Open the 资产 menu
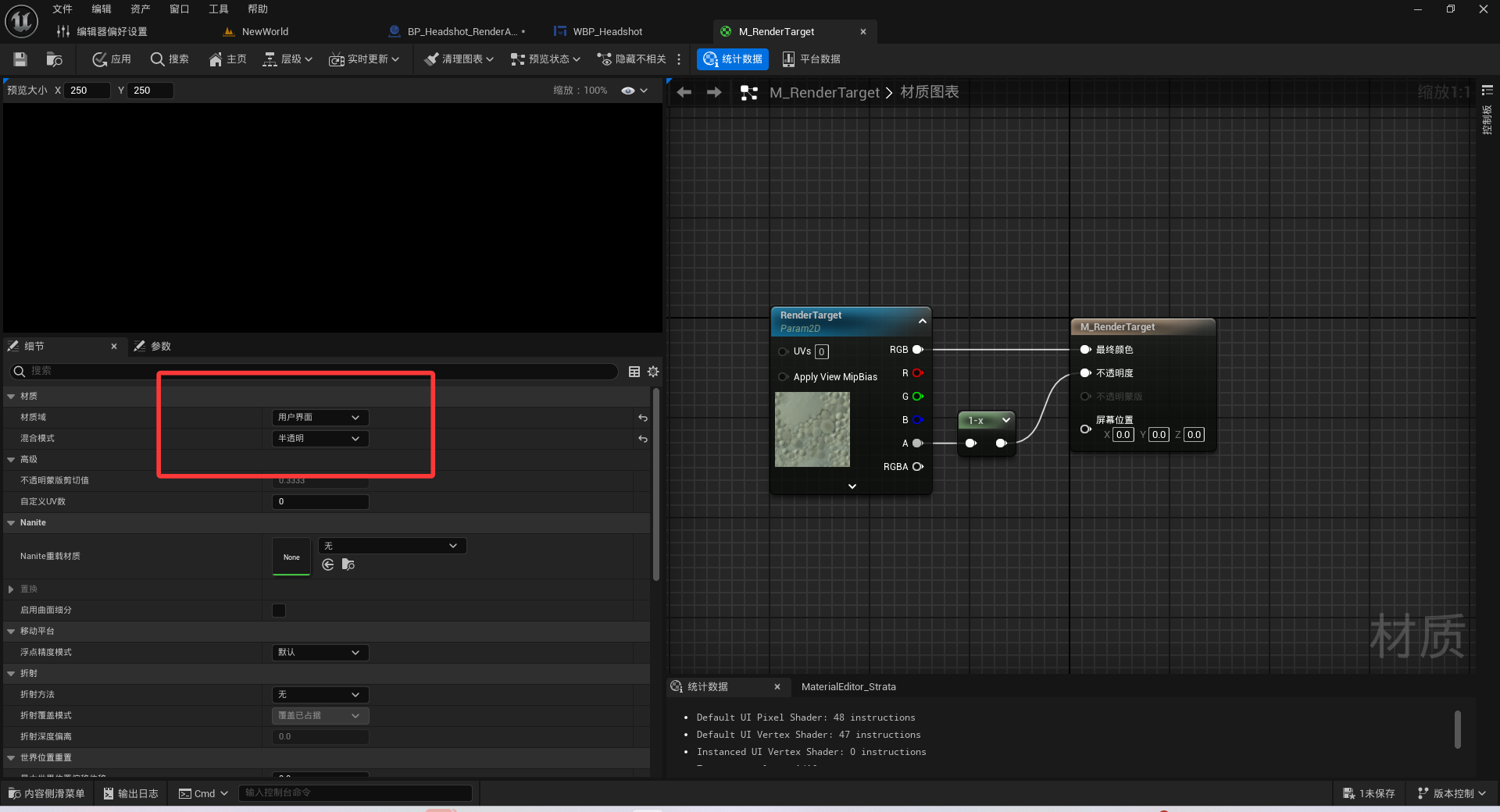This screenshot has height=812, width=1500. point(141,9)
